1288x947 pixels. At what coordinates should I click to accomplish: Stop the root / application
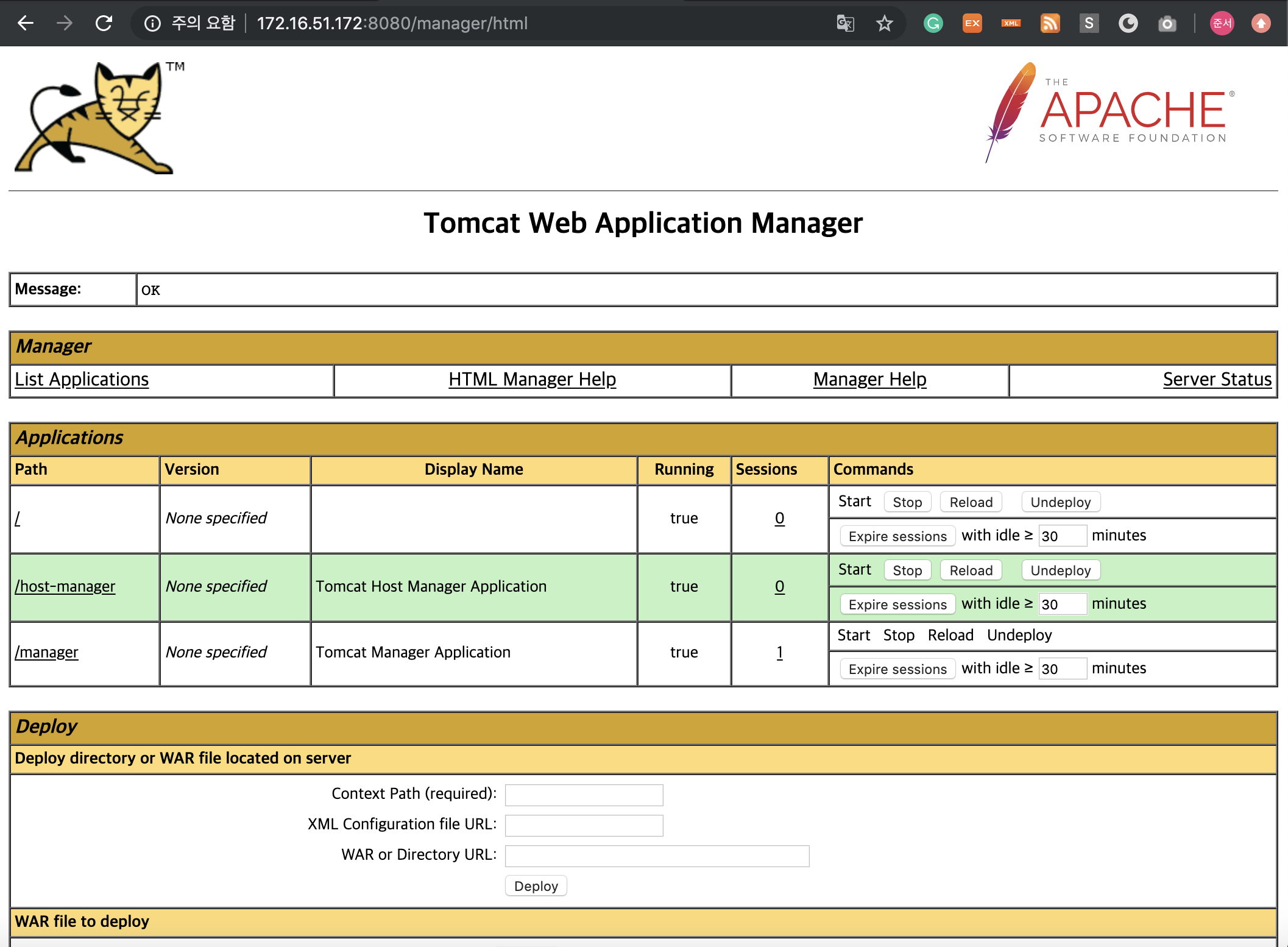907,502
